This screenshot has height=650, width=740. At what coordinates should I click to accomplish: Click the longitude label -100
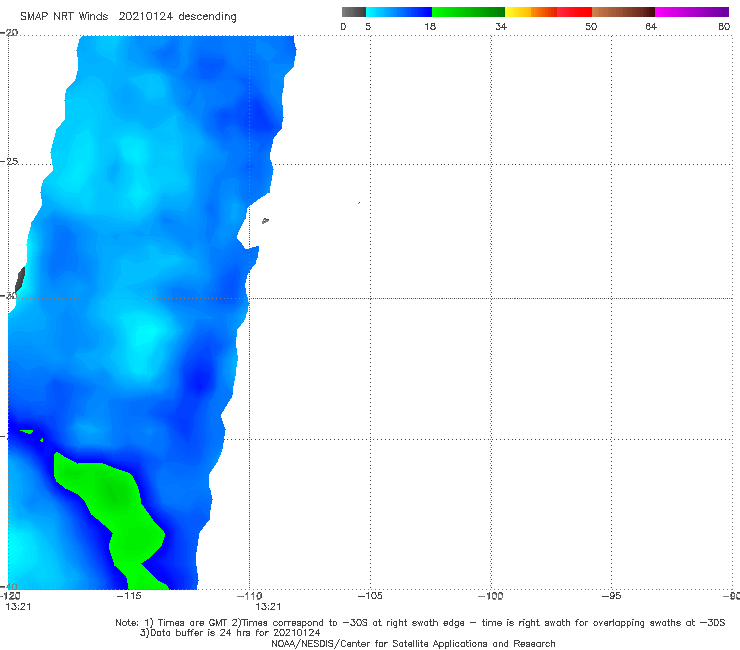pos(490,596)
